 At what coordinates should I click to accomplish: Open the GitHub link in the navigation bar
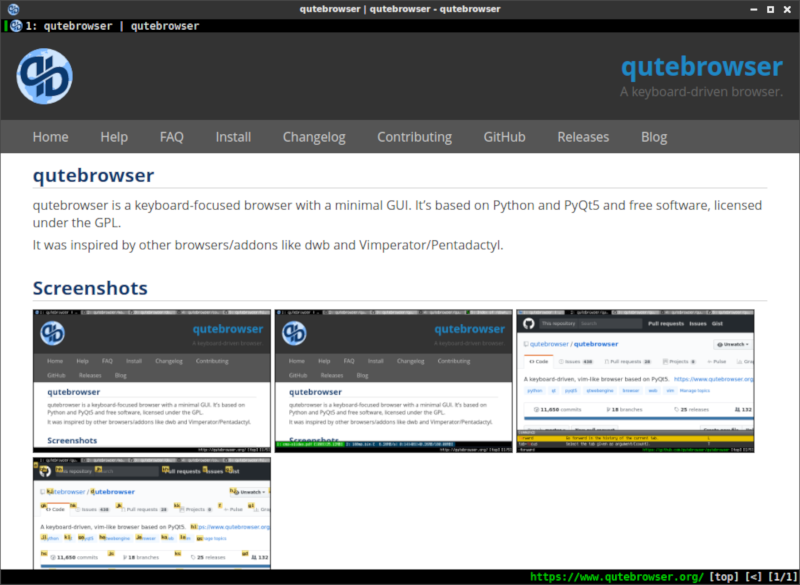pos(504,137)
